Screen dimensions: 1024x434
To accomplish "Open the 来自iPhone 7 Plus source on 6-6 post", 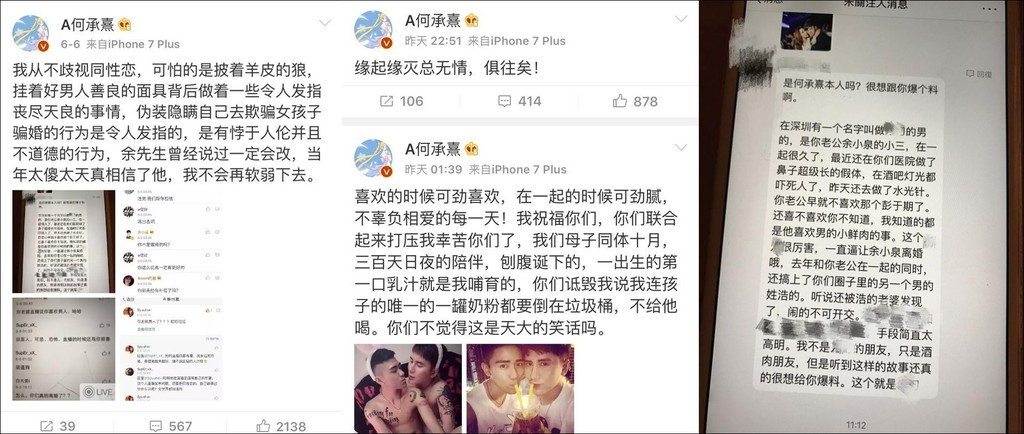I will [x=133, y=44].
